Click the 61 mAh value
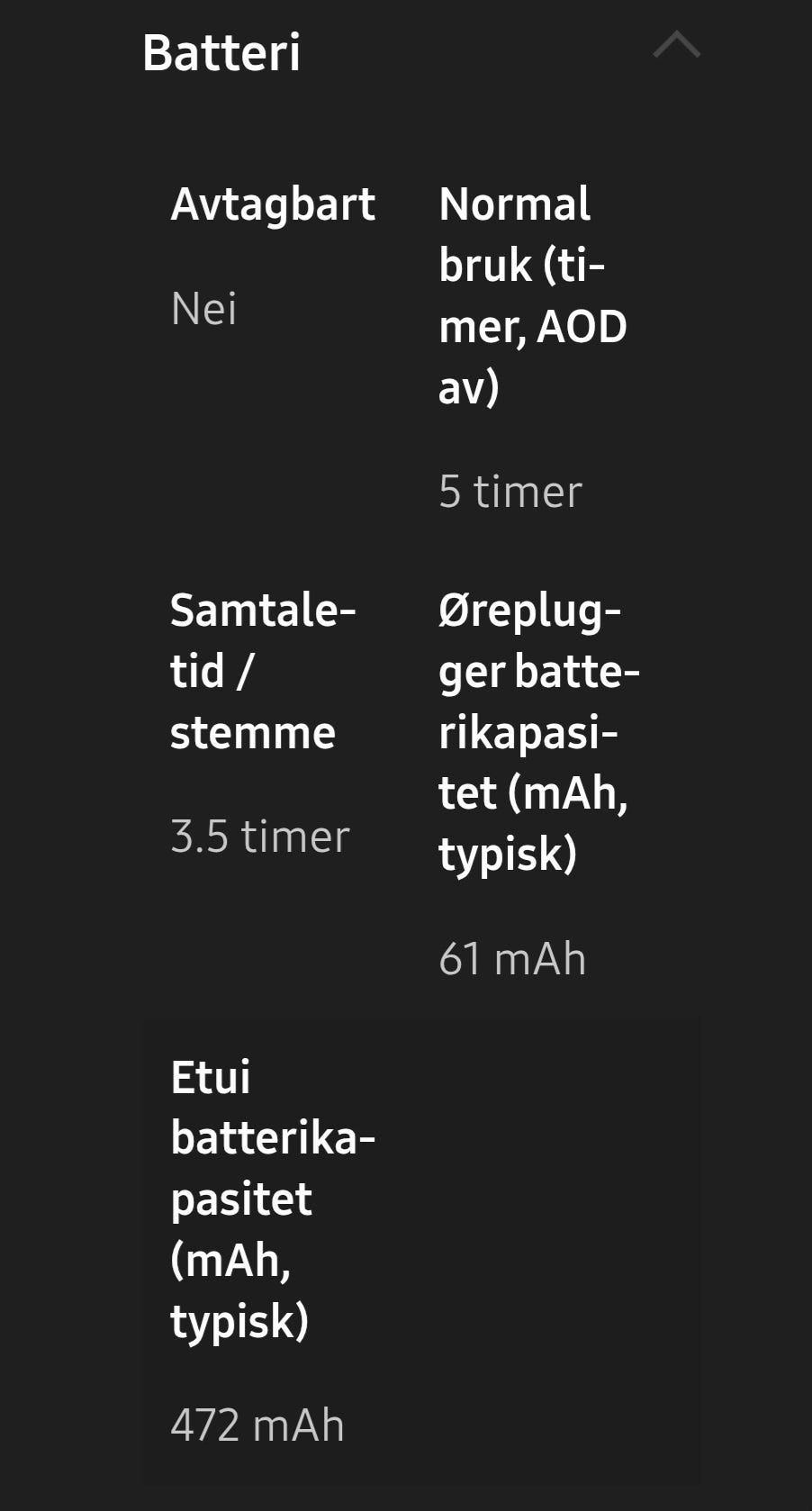The image size is (812, 1511). (512, 958)
